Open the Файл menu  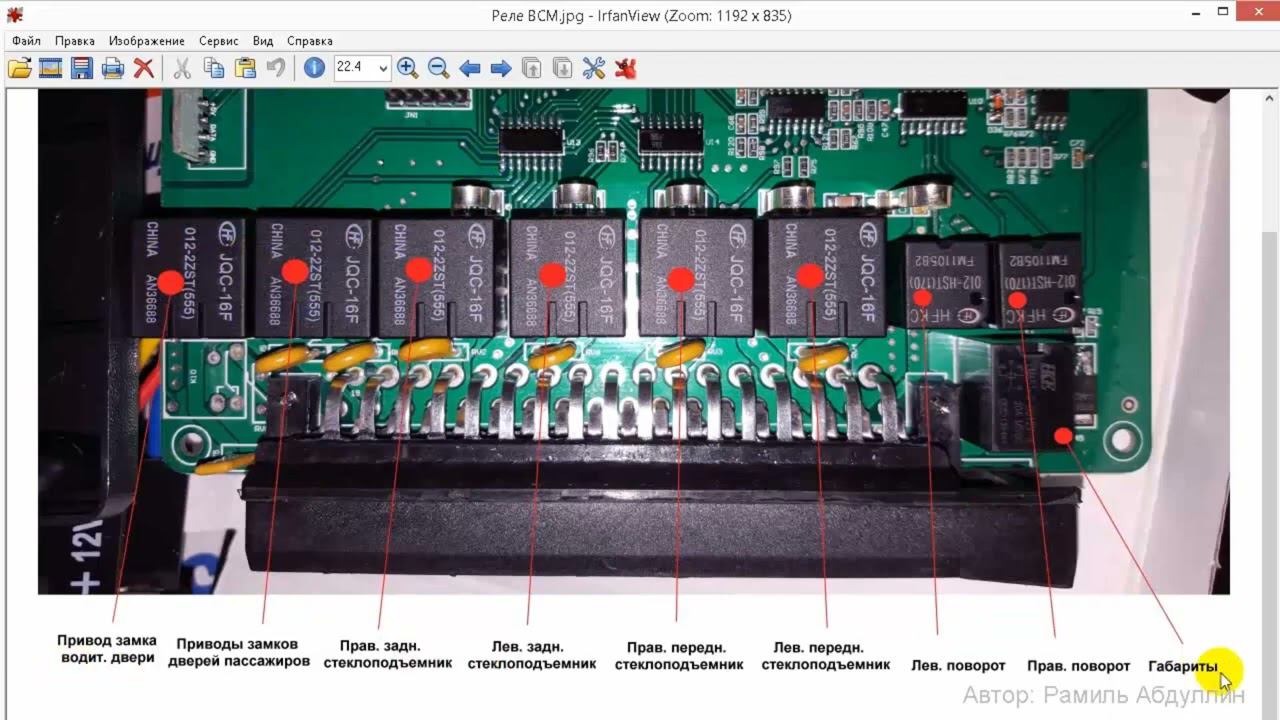(27, 41)
